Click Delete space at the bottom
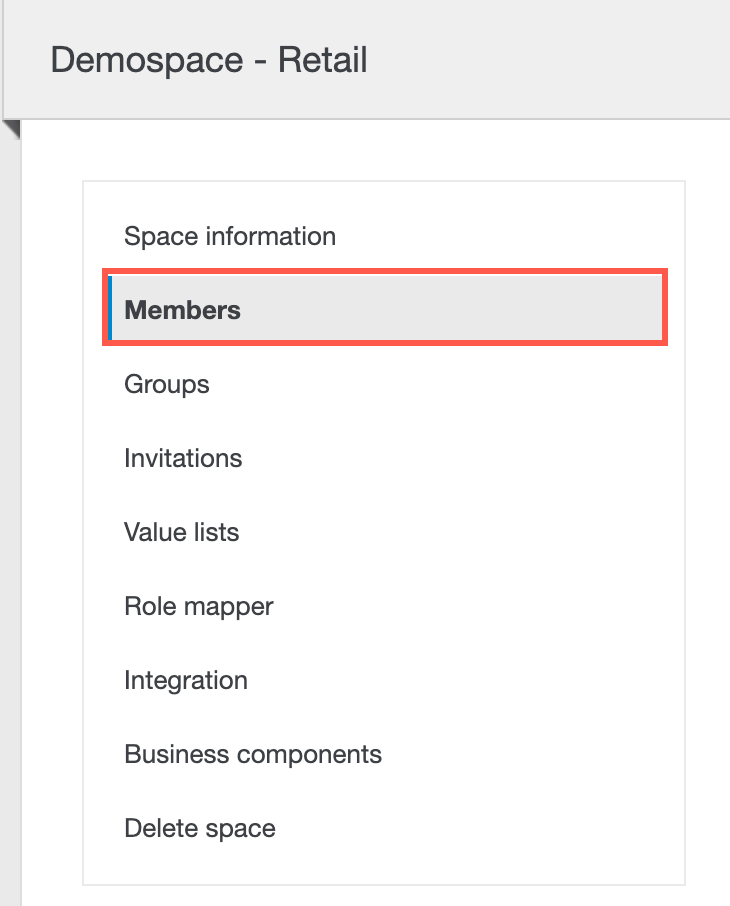The image size is (730, 906). (198, 828)
